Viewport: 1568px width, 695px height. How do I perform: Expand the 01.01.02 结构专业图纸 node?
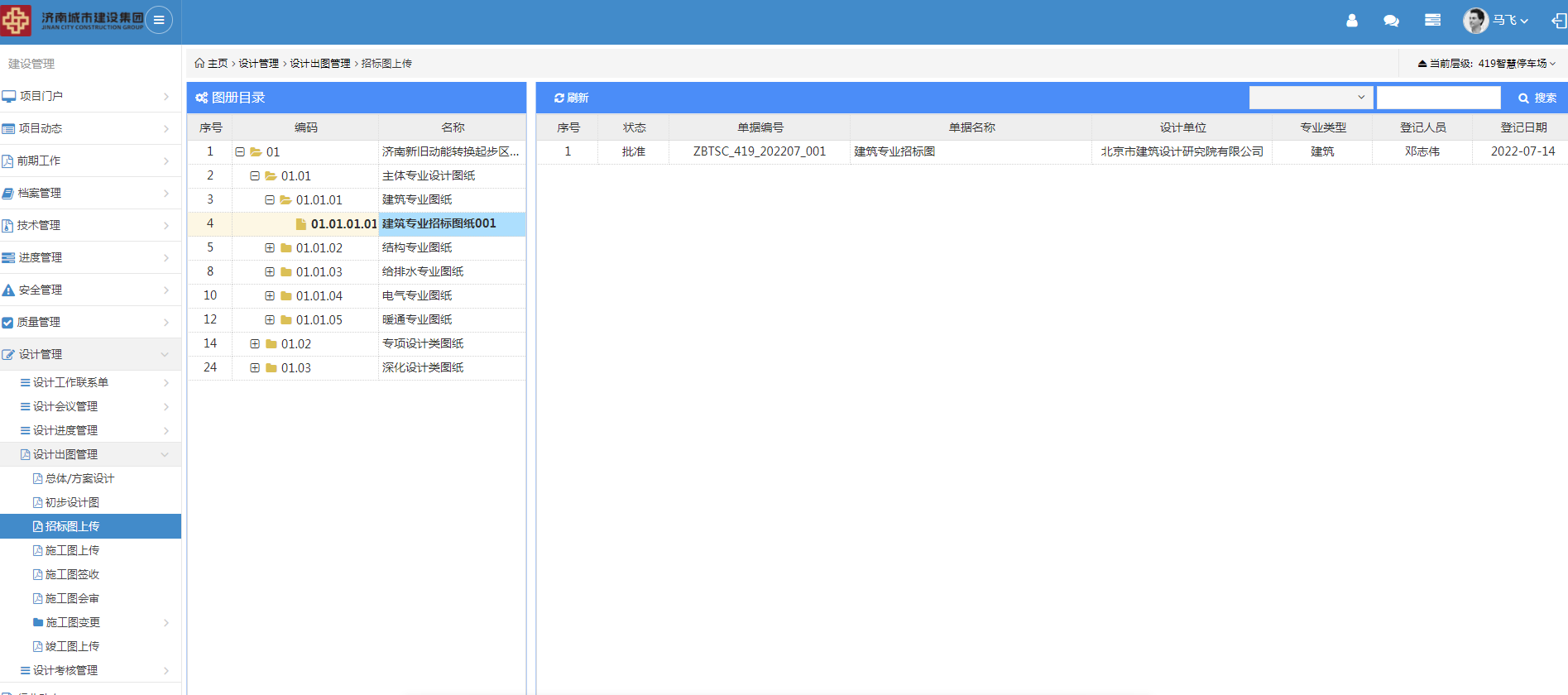coord(270,248)
